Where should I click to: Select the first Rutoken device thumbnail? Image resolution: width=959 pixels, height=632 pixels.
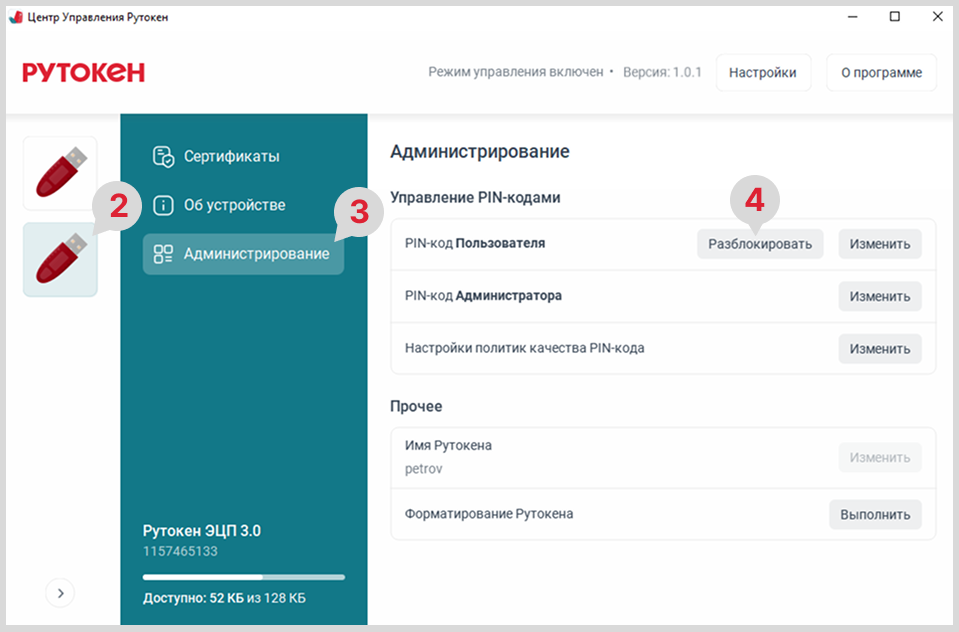coord(60,173)
